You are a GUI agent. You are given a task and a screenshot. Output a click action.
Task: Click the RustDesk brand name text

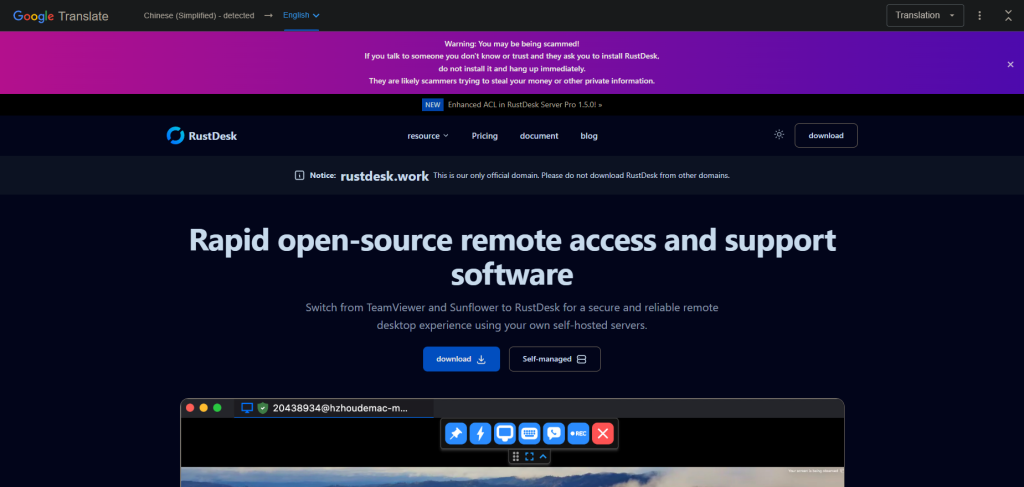pos(212,136)
